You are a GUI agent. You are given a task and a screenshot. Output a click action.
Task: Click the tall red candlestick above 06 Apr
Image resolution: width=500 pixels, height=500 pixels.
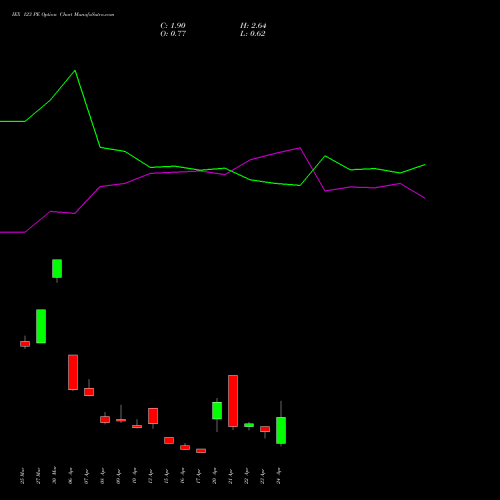click(x=73, y=372)
